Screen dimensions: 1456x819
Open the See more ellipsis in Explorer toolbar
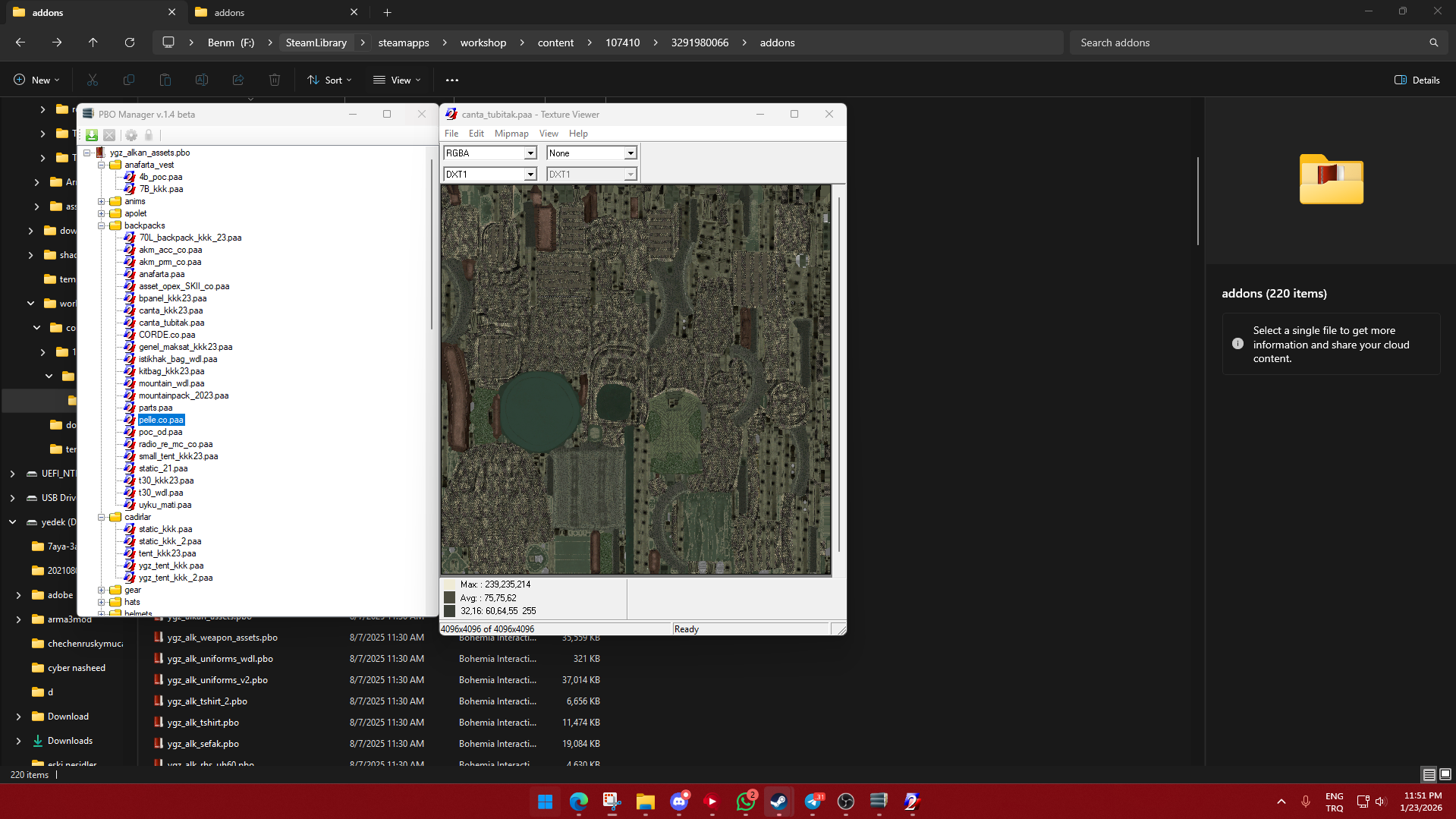click(452, 80)
